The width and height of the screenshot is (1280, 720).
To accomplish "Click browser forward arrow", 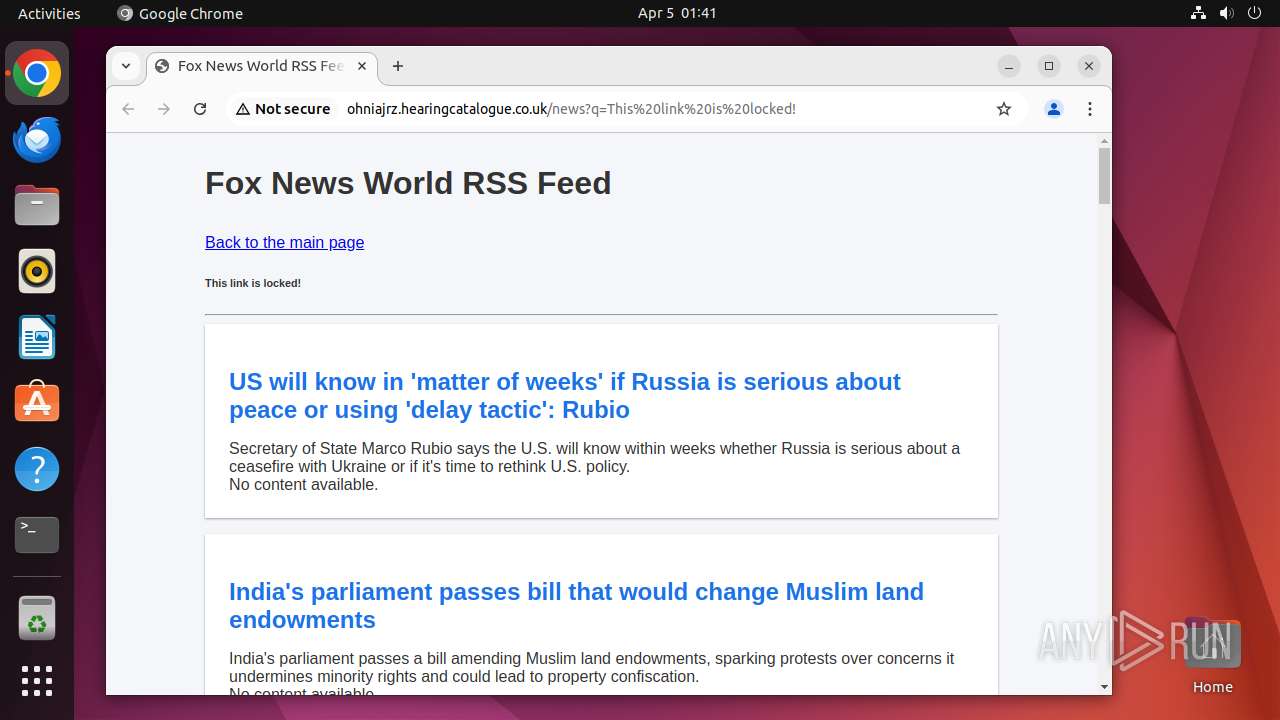I will point(164,109).
